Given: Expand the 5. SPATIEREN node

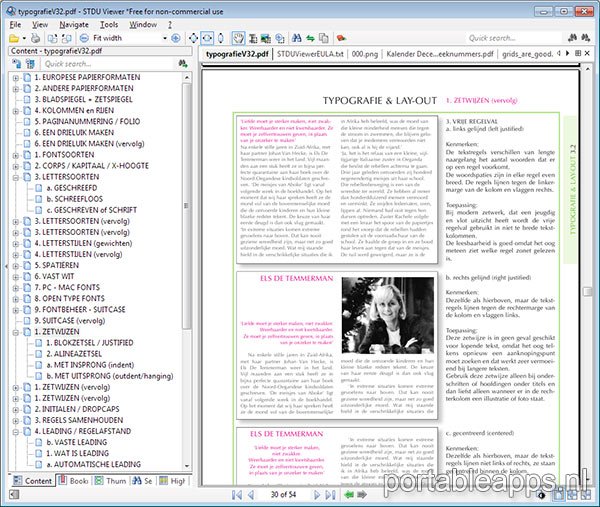Looking at the screenshot, I should tap(15, 266).
